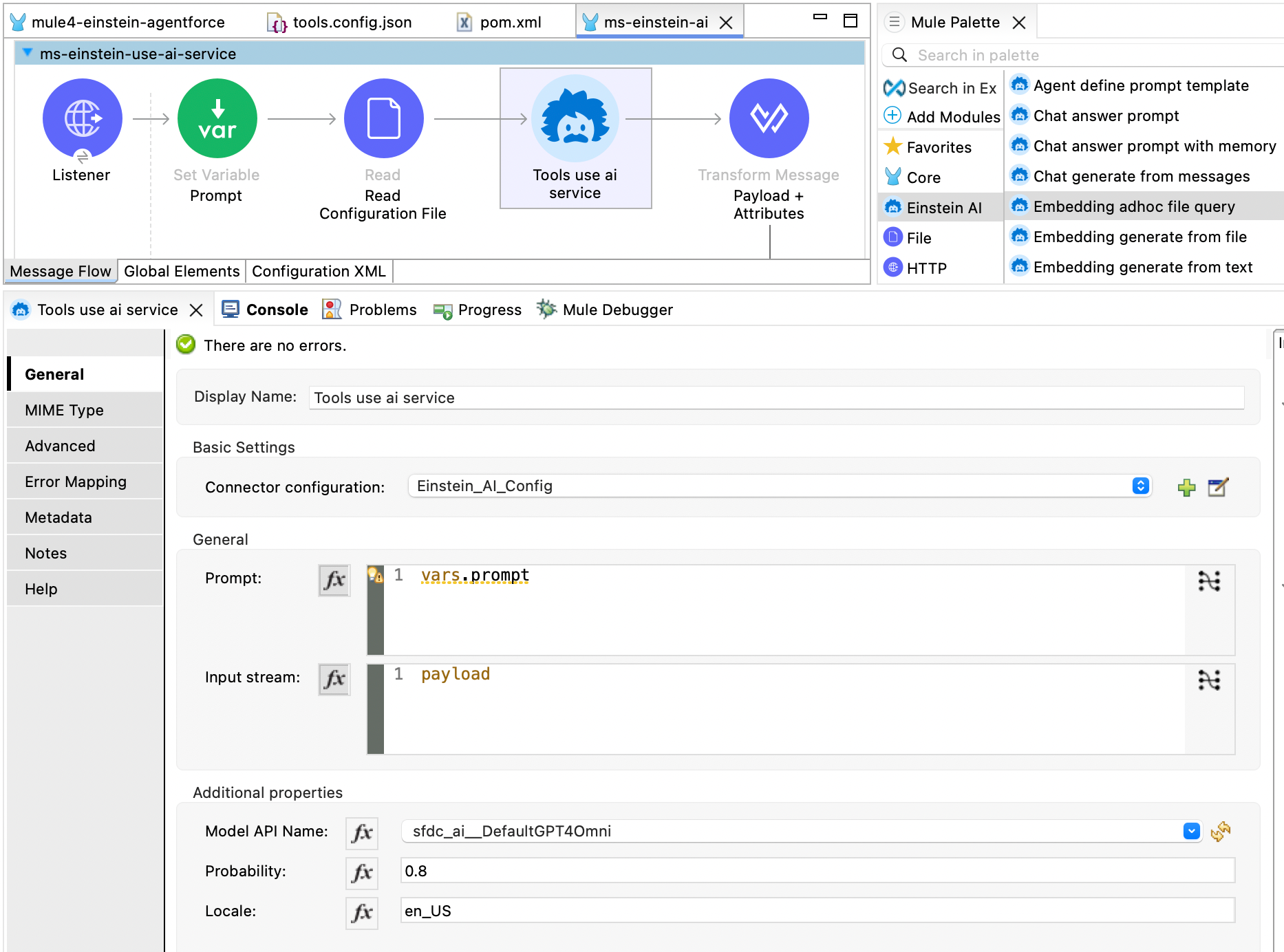Toggle expression mode for Prompt
1284x952 pixels.
click(334, 580)
